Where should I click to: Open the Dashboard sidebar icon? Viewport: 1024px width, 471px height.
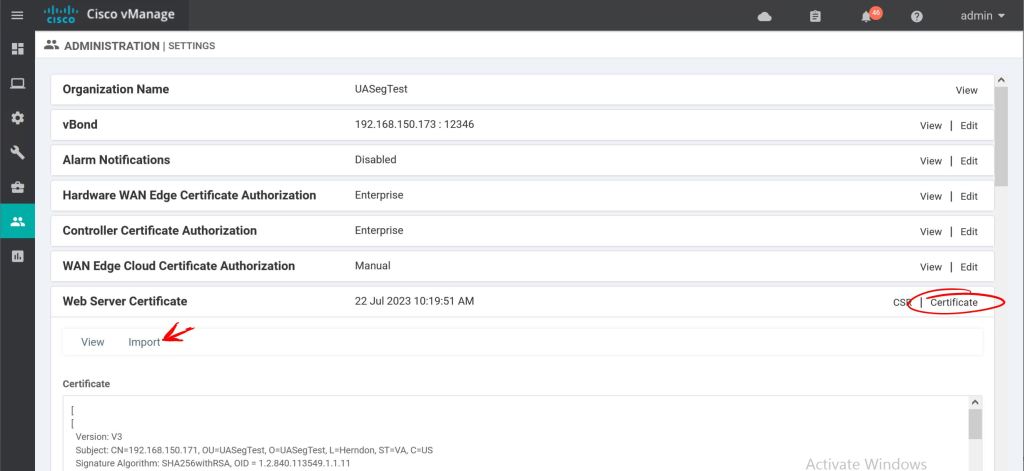pyautogui.click(x=17, y=49)
